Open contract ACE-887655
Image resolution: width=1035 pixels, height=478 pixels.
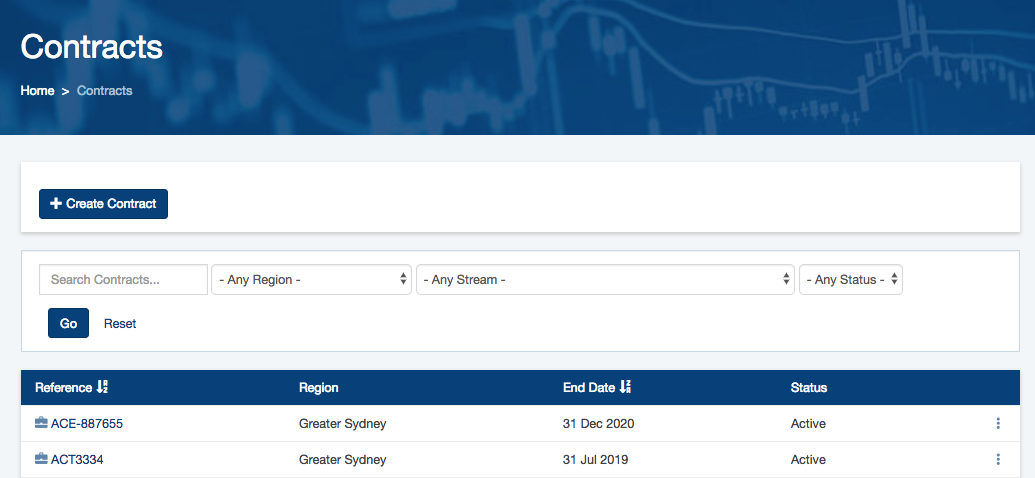(x=86, y=423)
